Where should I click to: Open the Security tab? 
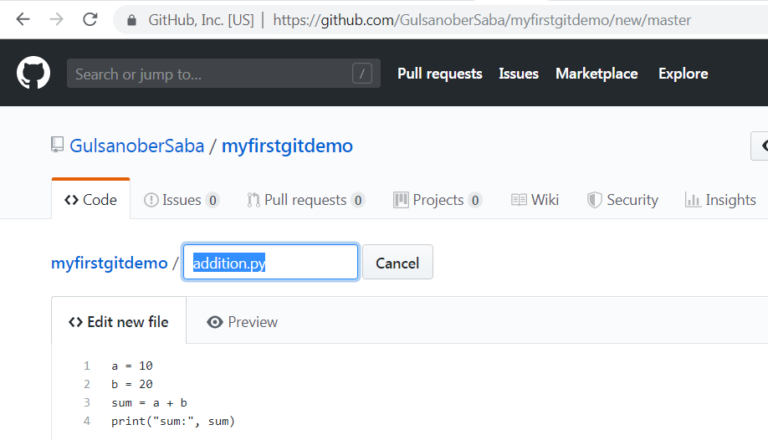[623, 200]
